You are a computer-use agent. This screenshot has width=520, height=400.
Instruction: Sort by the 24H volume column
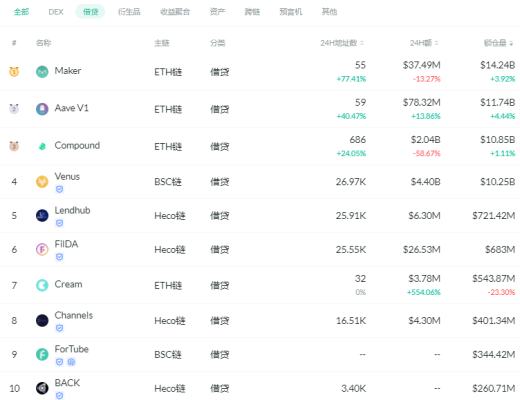click(x=424, y=43)
